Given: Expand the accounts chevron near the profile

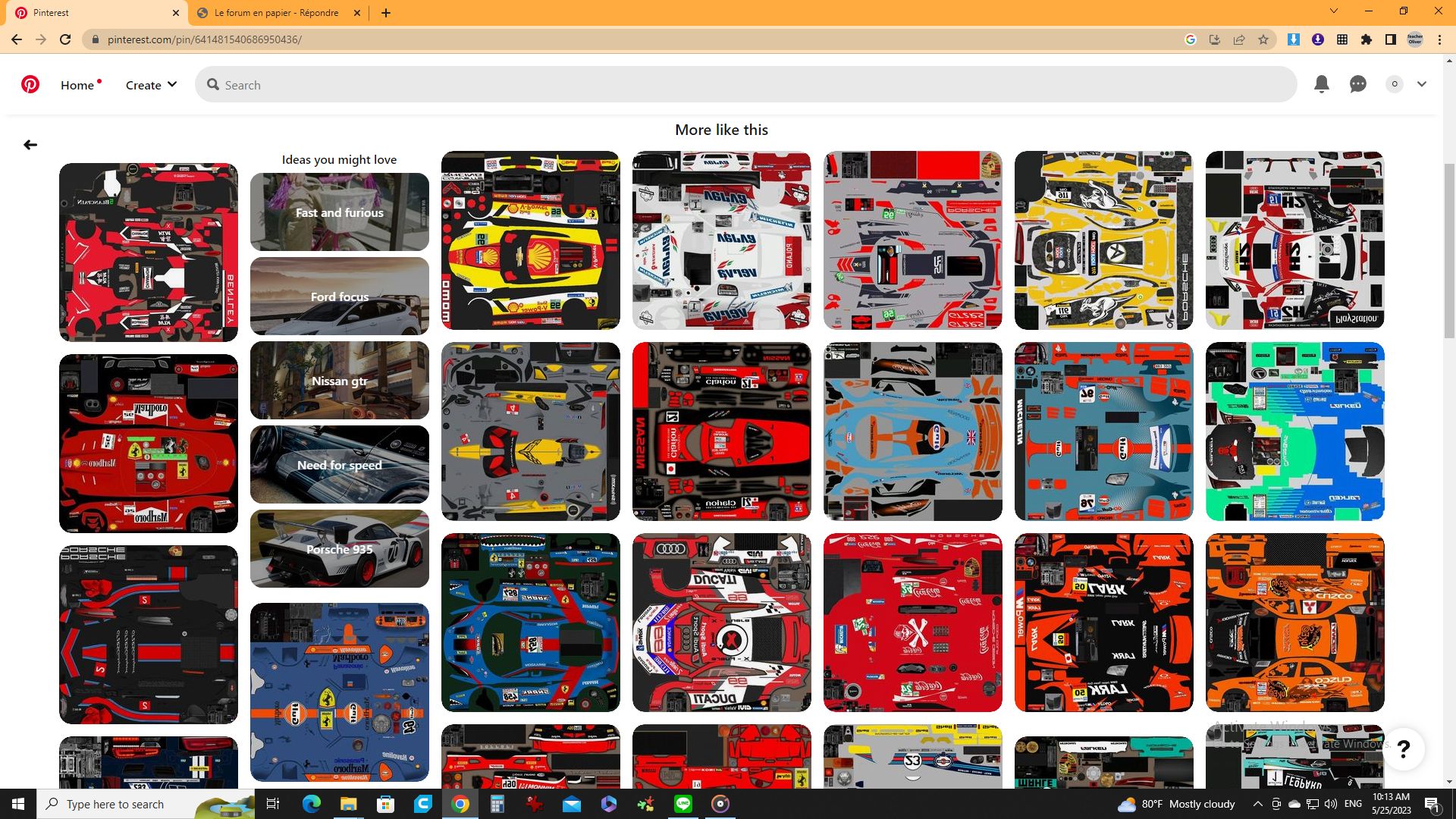Looking at the screenshot, I should 1422,84.
